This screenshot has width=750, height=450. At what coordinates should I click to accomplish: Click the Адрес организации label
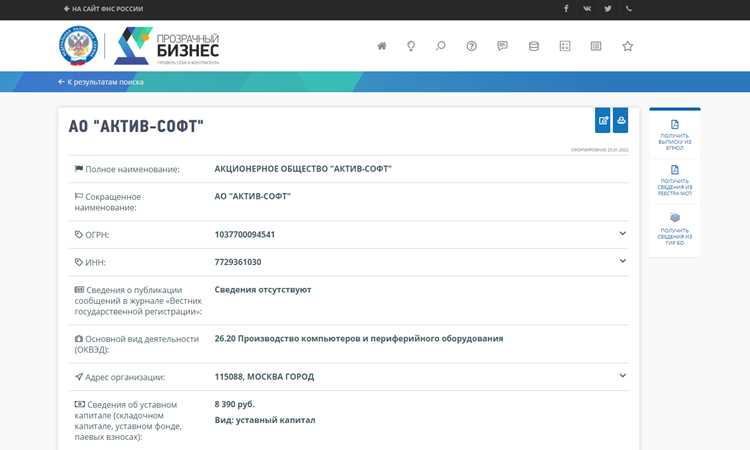(x=120, y=377)
